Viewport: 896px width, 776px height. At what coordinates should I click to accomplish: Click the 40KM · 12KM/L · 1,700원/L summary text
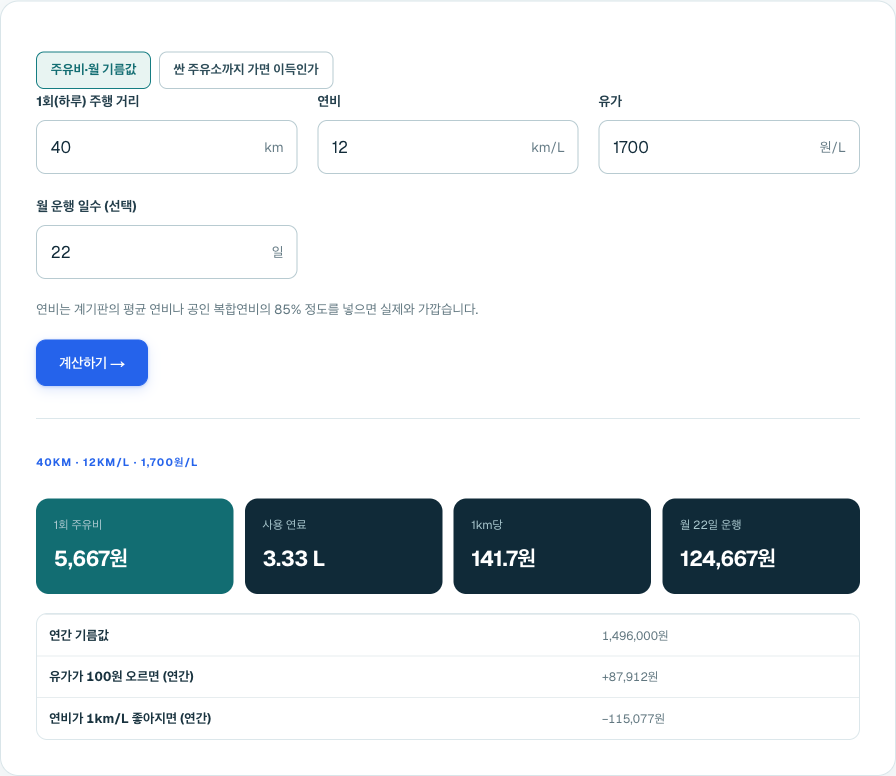[117, 462]
